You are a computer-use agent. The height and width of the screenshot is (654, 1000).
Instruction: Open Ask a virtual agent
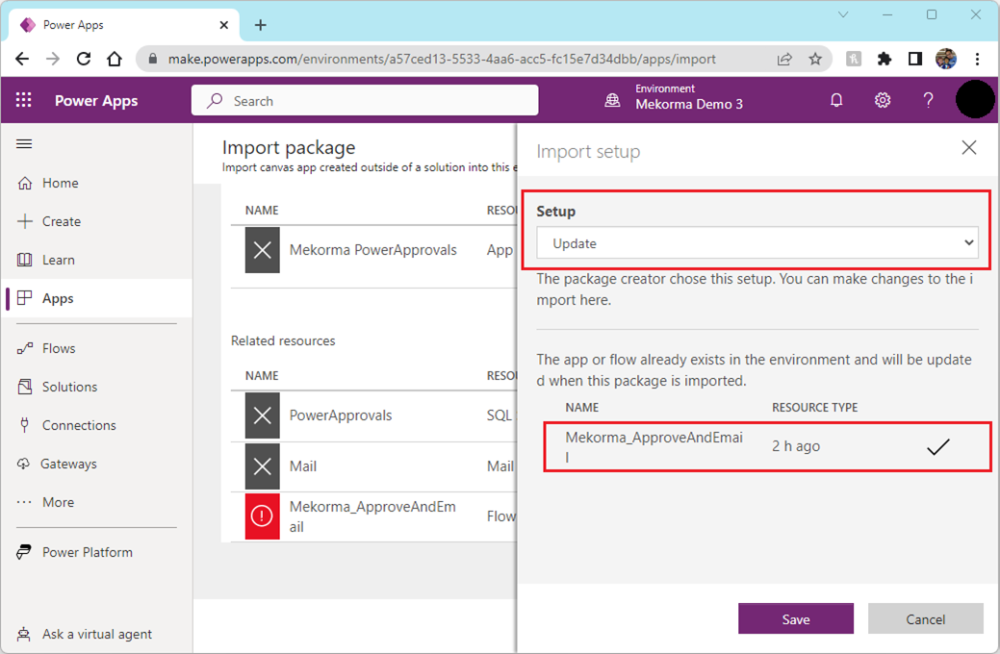[x=97, y=634]
